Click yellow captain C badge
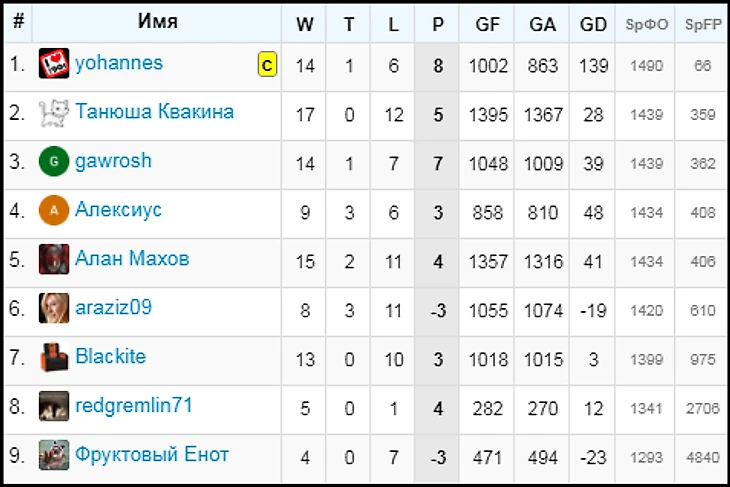The image size is (730, 487). pyautogui.click(x=267, y=66)
